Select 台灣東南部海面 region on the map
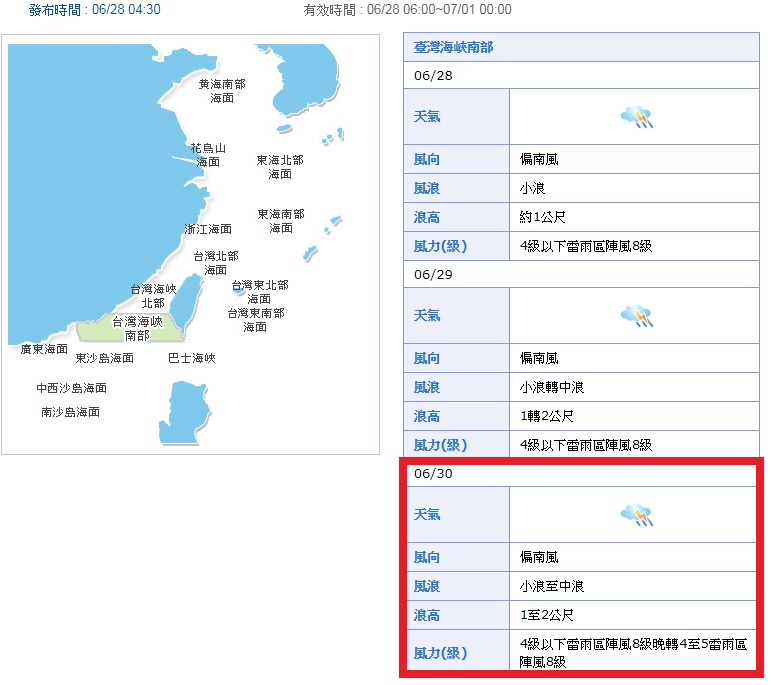This screenshot has height=685, width=771. pos(256,320)
